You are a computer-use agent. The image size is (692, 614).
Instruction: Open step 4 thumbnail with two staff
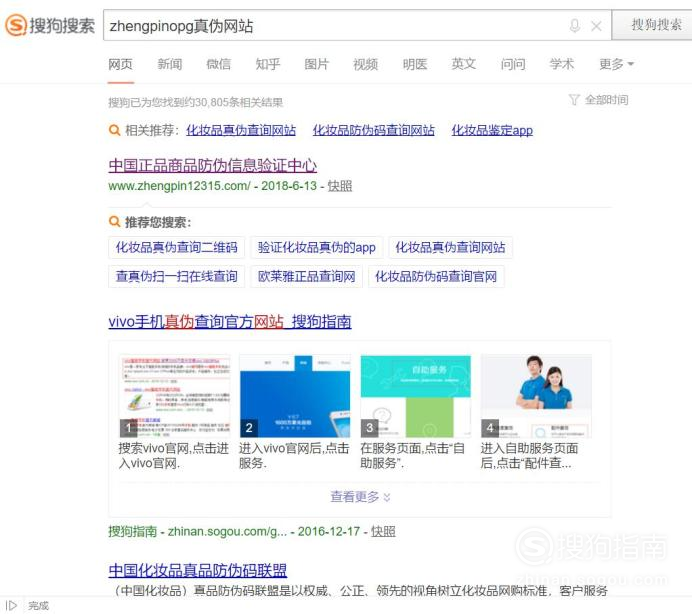(536, 396)
